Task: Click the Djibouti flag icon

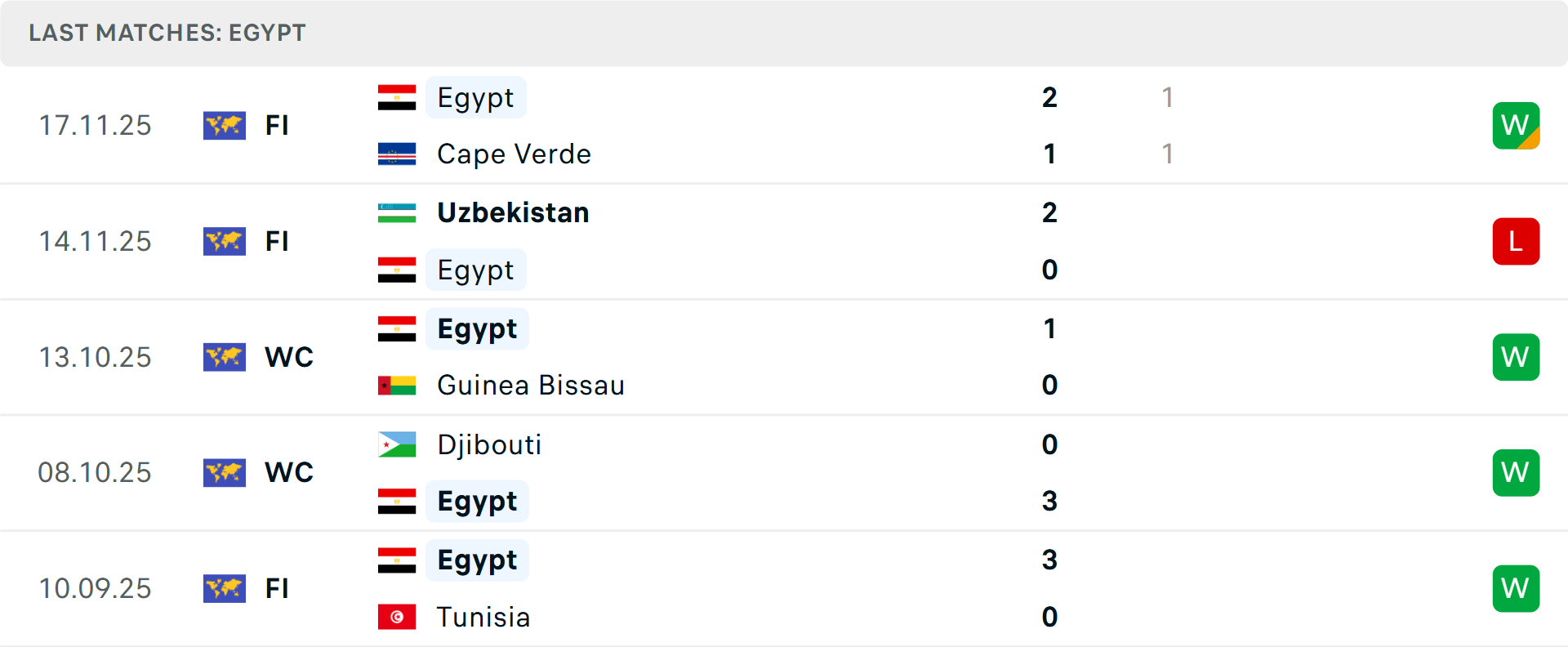Action: pyautogui.click(x=397, y=444)
